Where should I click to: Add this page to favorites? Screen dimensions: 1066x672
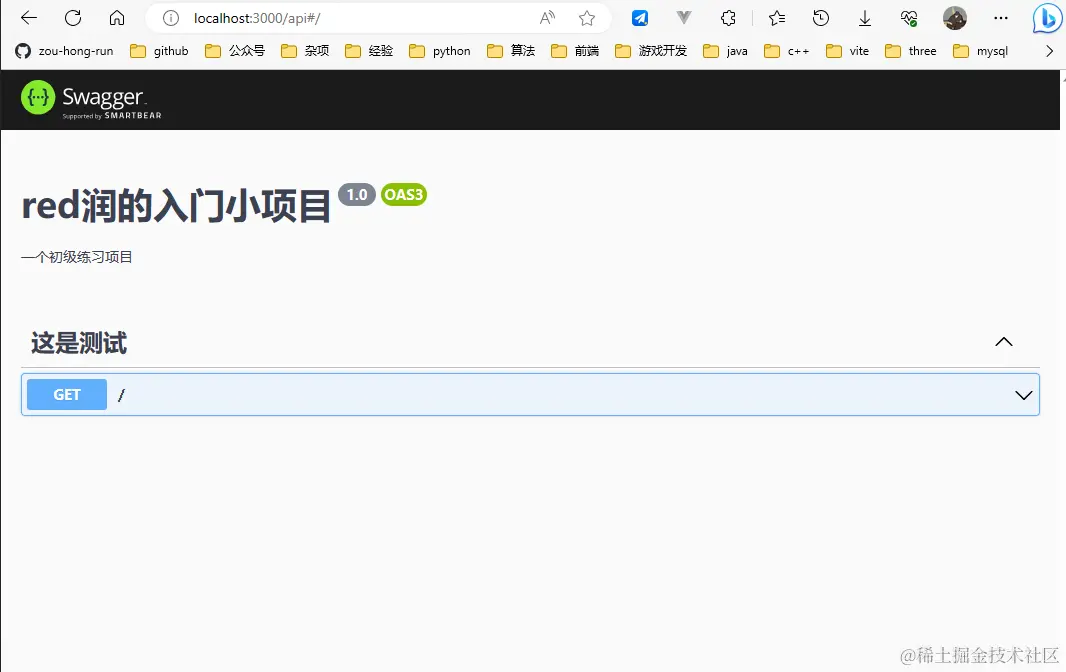(587, 18)
